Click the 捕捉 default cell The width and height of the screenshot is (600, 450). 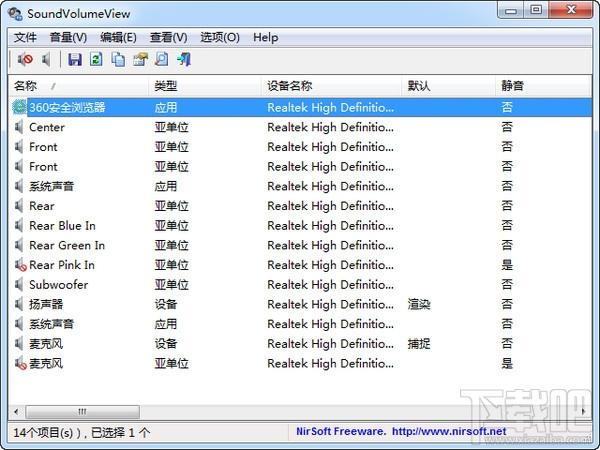tap(419, 344)
